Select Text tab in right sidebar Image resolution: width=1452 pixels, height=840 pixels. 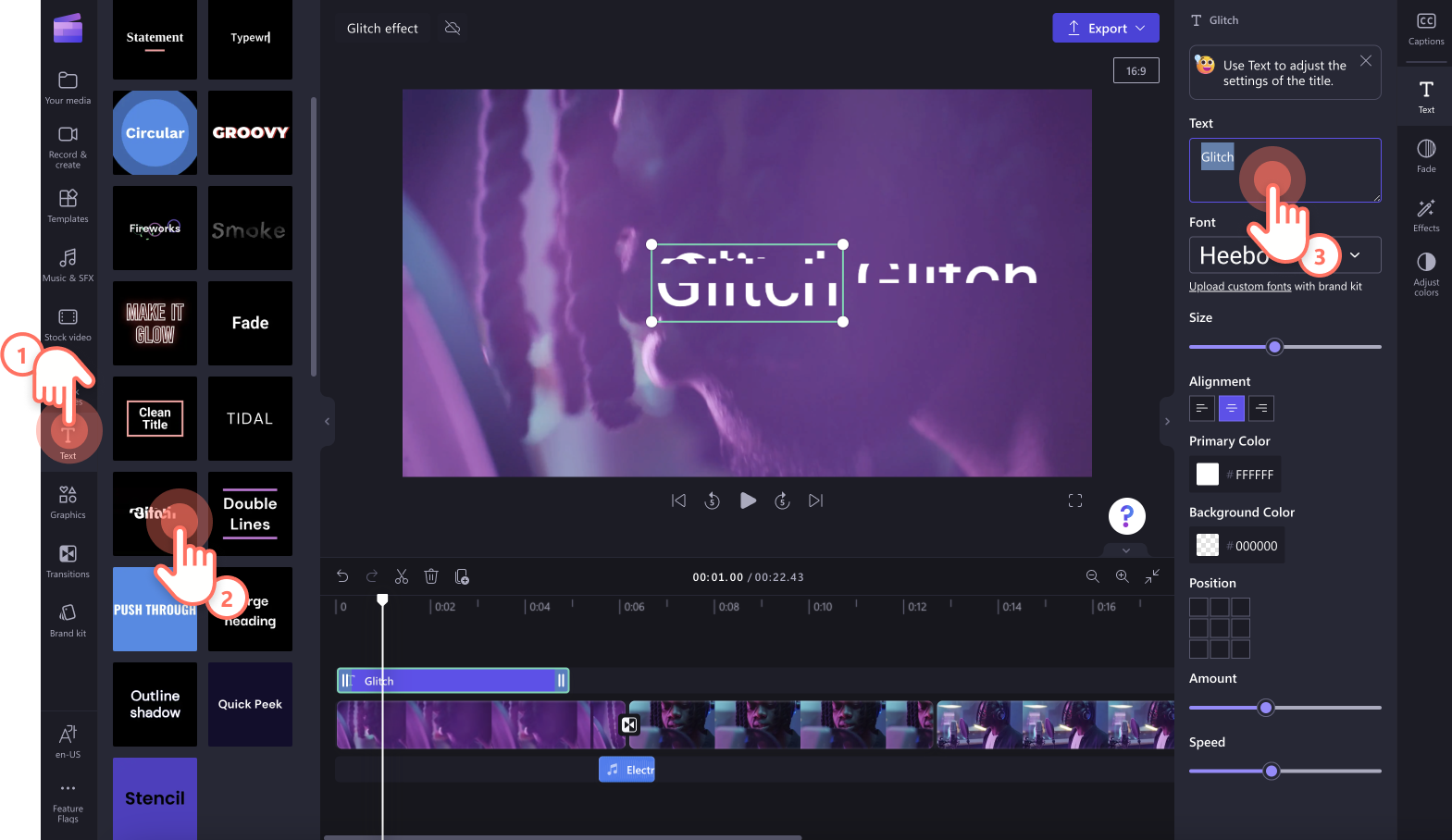1426,96
